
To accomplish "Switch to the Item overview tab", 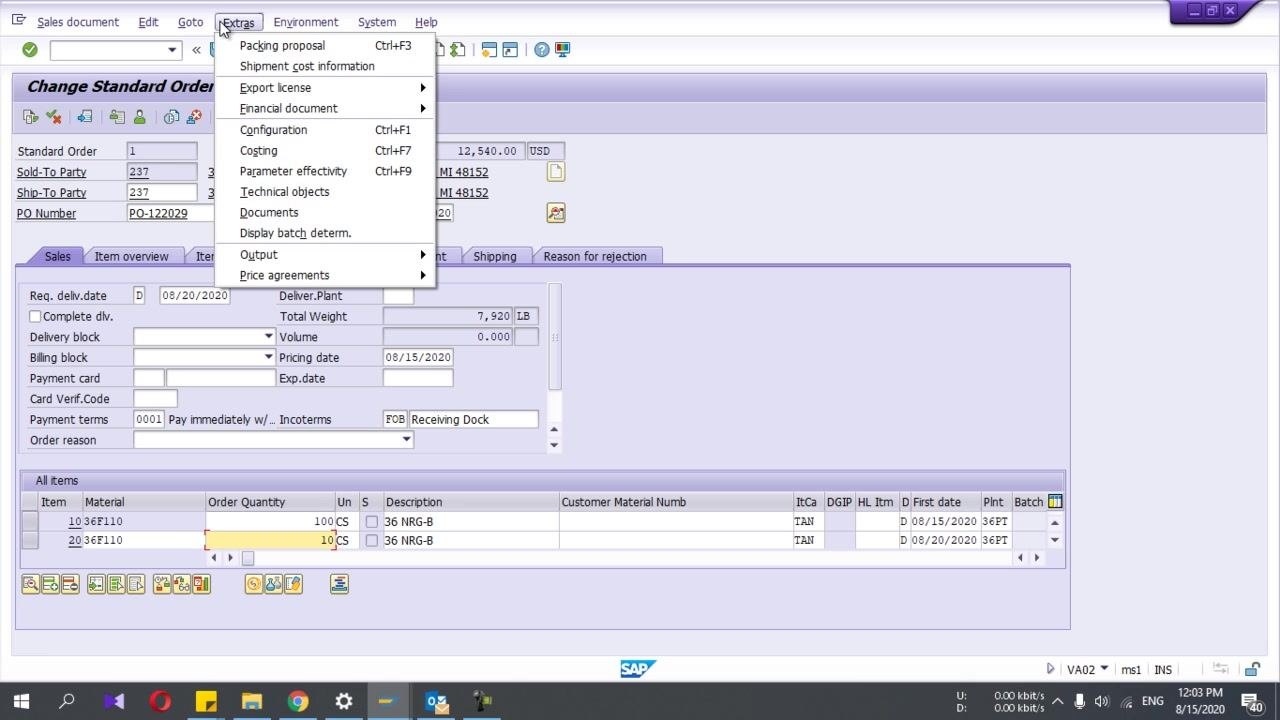I will coord(131,256).
